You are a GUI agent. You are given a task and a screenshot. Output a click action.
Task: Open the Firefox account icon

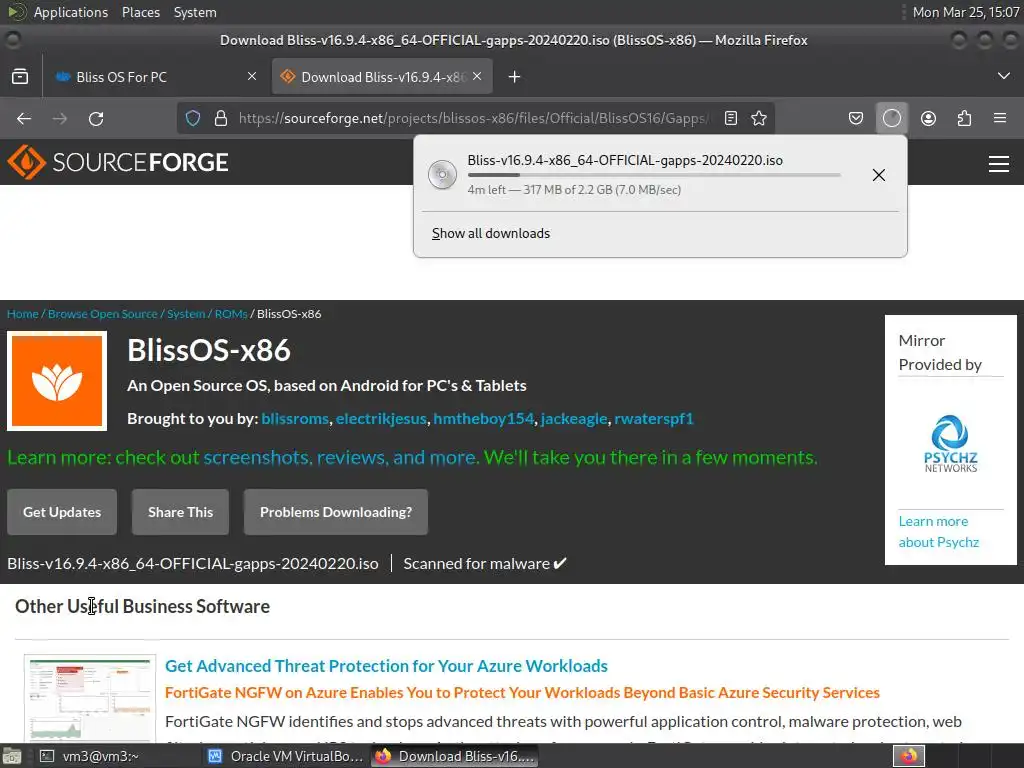[928, 118]
